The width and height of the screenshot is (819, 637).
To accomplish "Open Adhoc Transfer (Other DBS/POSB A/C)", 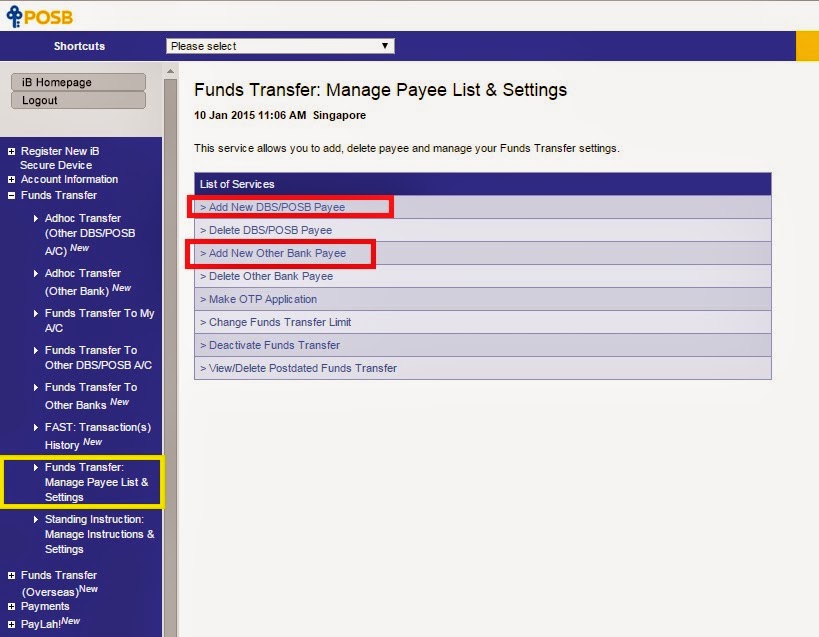I will click(90, 234).
